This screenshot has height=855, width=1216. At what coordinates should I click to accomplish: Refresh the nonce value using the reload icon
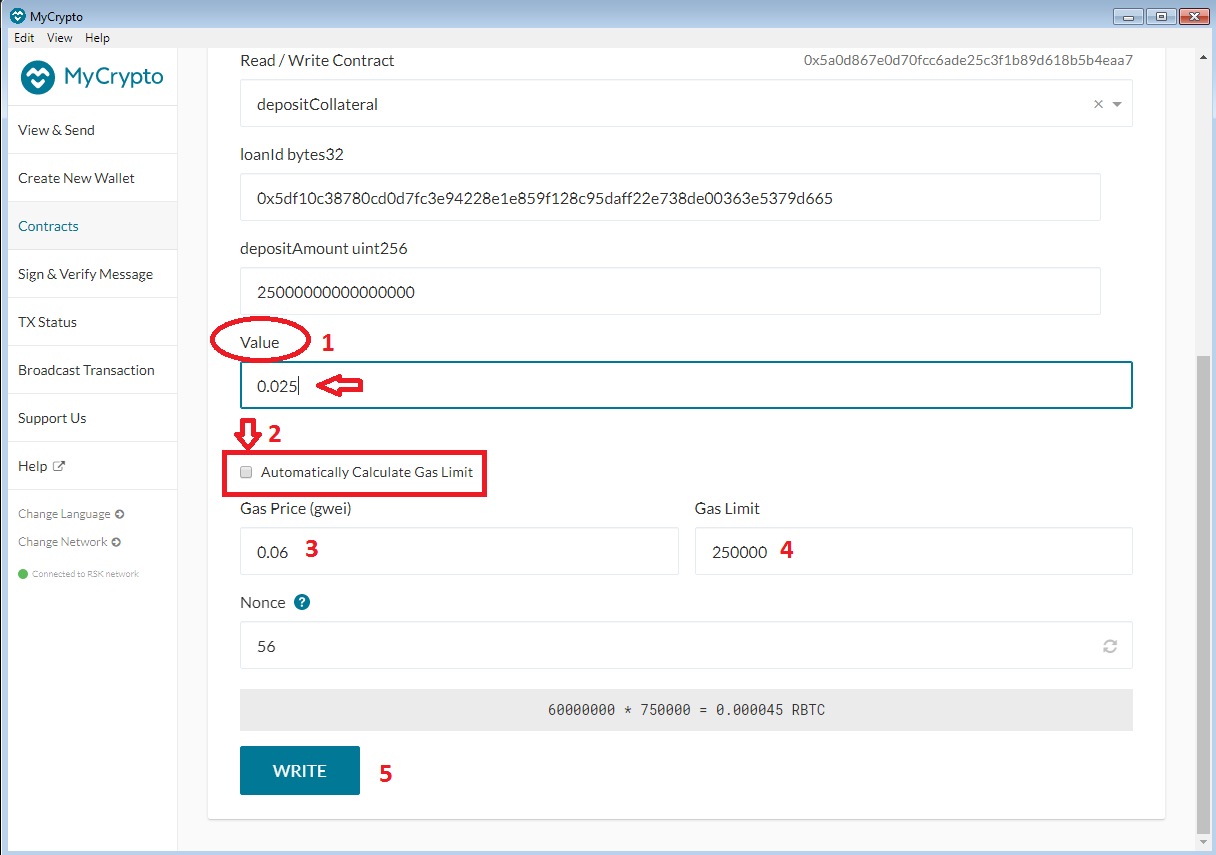(x=1110, y=646)
